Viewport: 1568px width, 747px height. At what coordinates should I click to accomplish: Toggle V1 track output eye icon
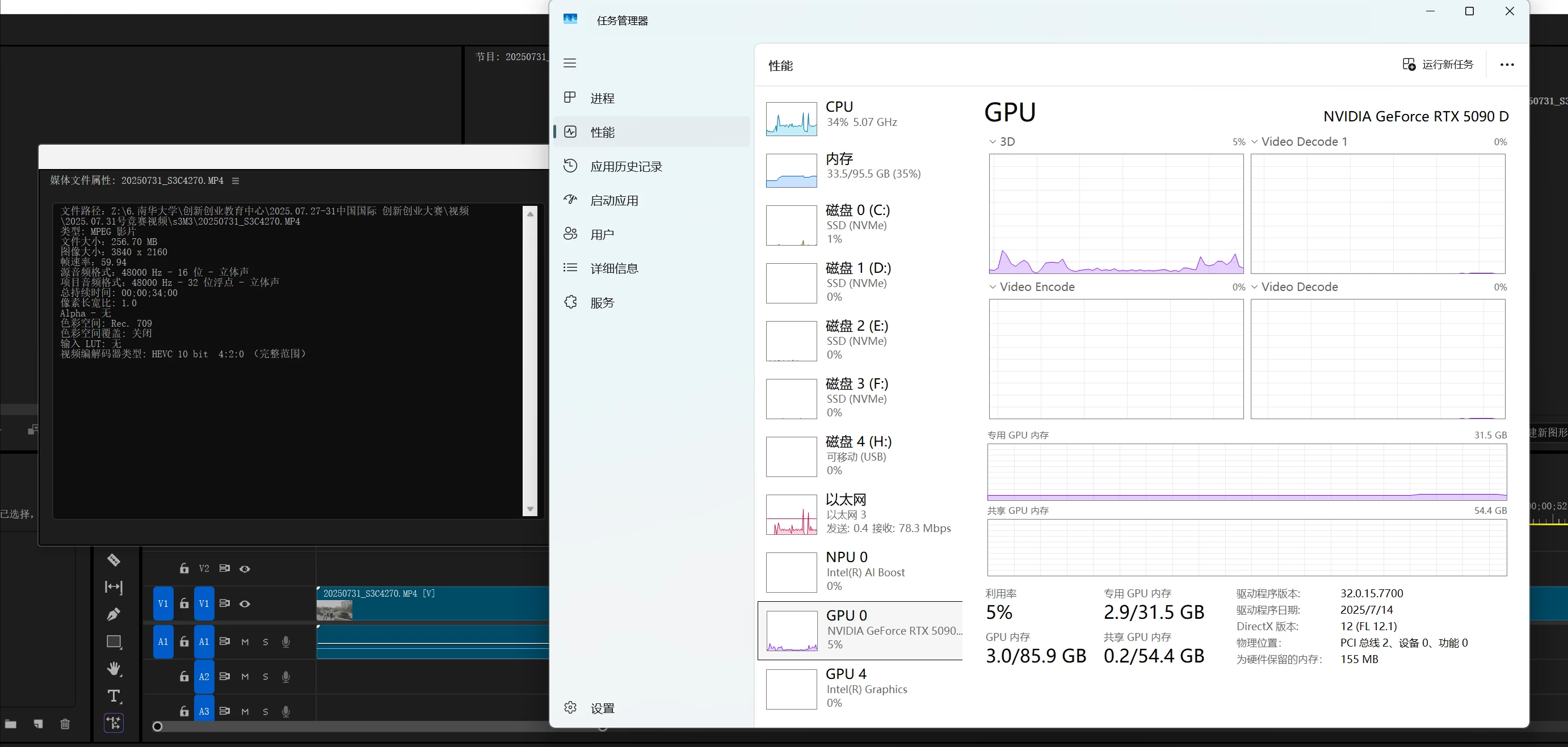point(245,604)
